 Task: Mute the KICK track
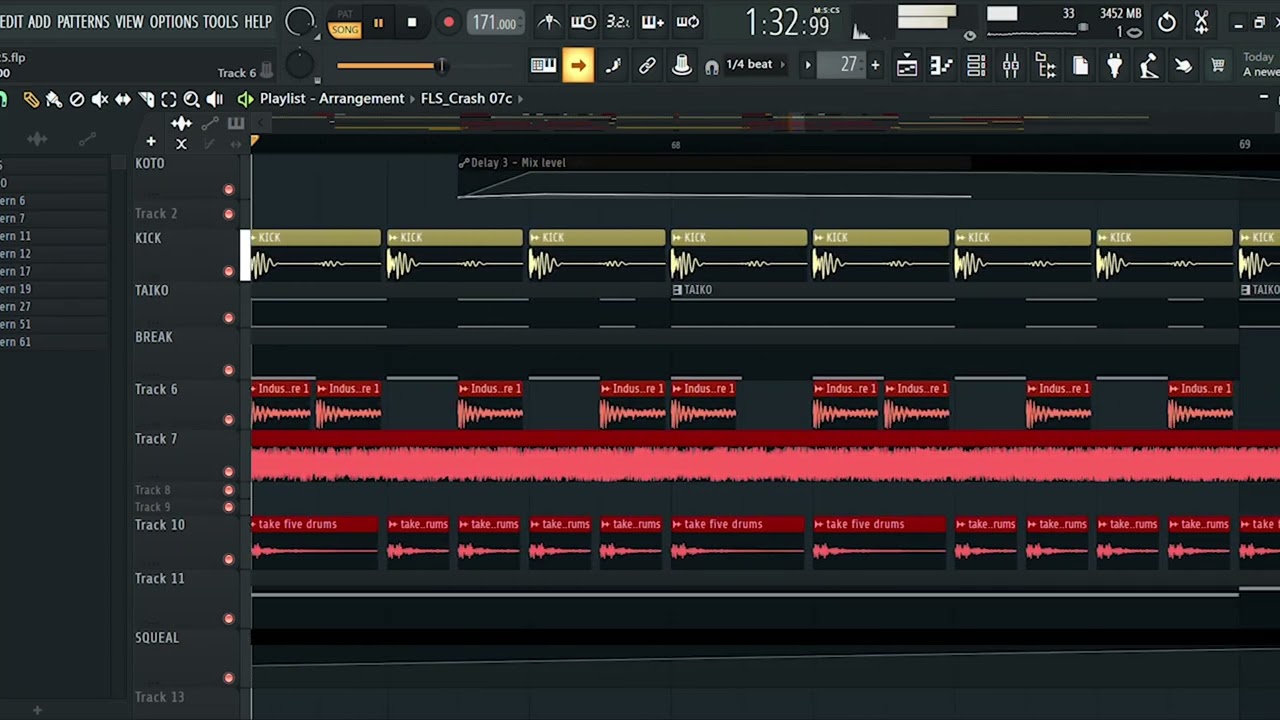tap(229, 271)
